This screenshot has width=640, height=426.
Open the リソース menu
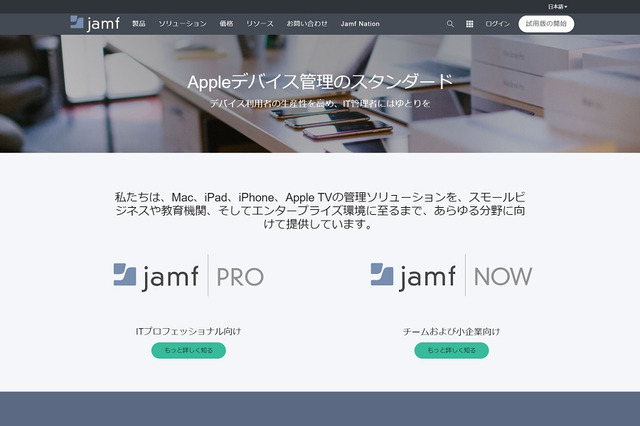coord(260,24)
